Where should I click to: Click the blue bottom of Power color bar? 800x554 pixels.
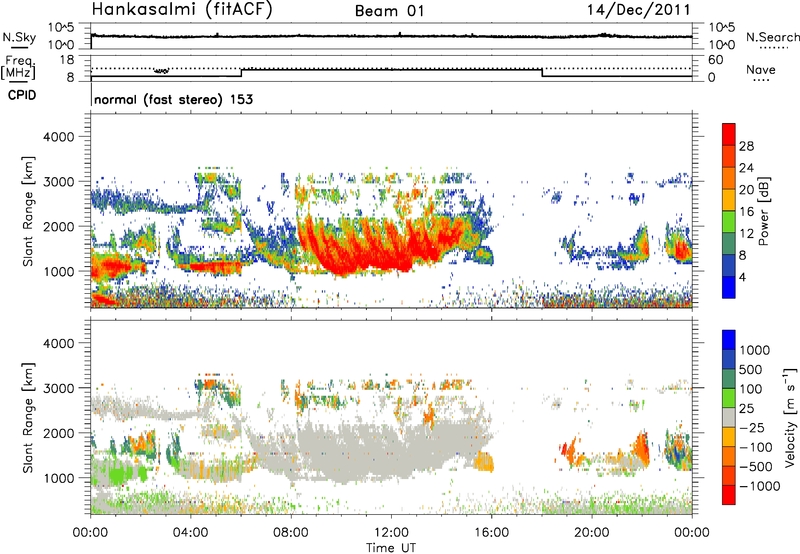[729, 287]
